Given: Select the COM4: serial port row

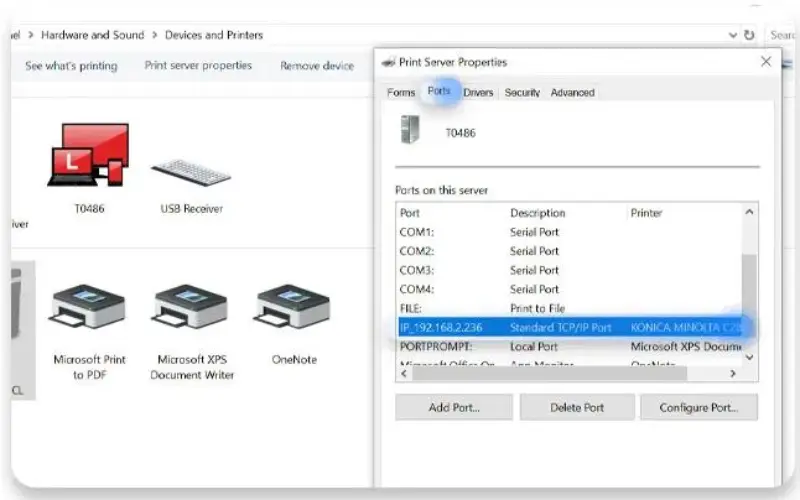Looking at the screenshot, I should click(569, 289).
